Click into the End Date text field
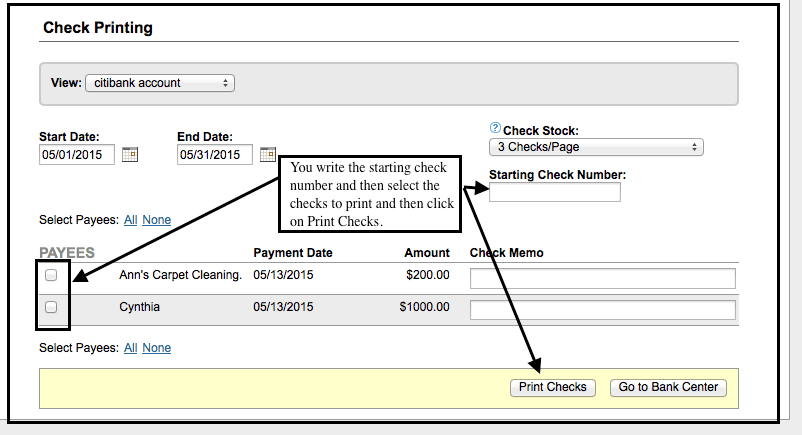The width and height of the screenshot is (802, 435). coord(214,155)
